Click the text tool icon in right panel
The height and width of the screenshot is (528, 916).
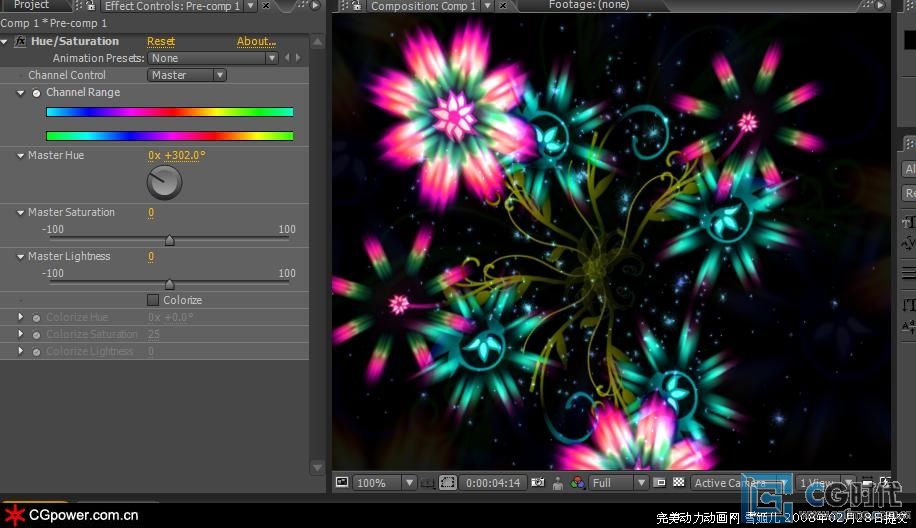(908, 222)
